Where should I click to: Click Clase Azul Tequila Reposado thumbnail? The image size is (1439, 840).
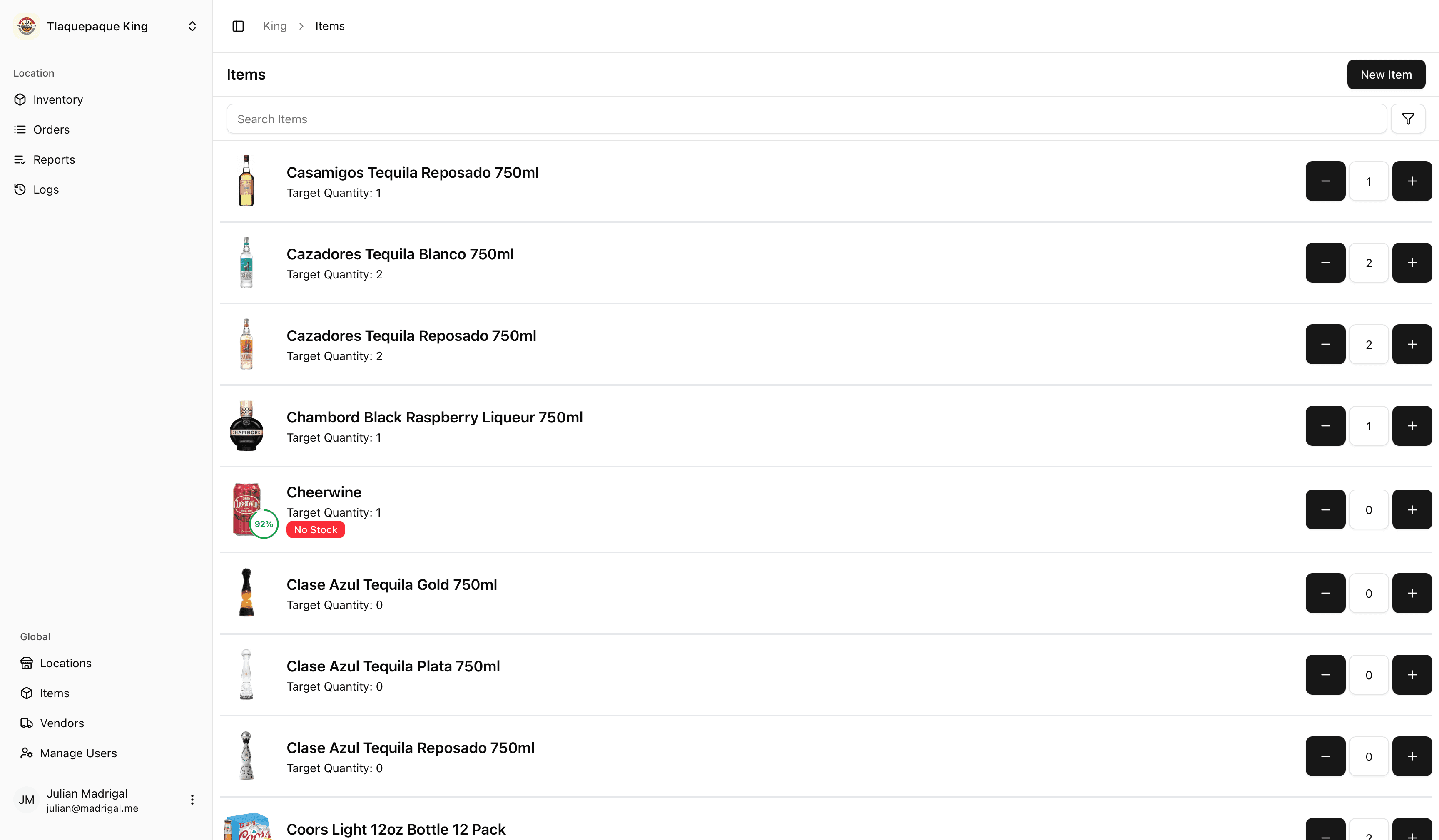click(x=246, y=756)
